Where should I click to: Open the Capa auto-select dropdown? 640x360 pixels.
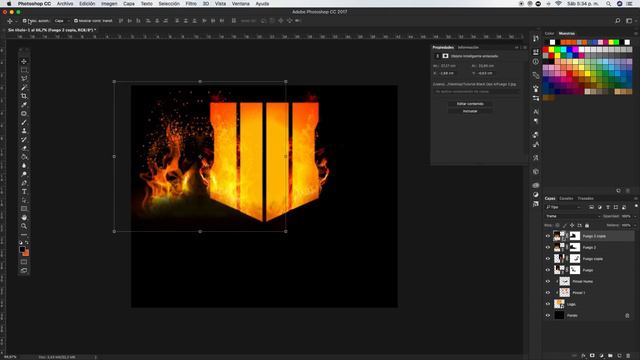point(62,21)
